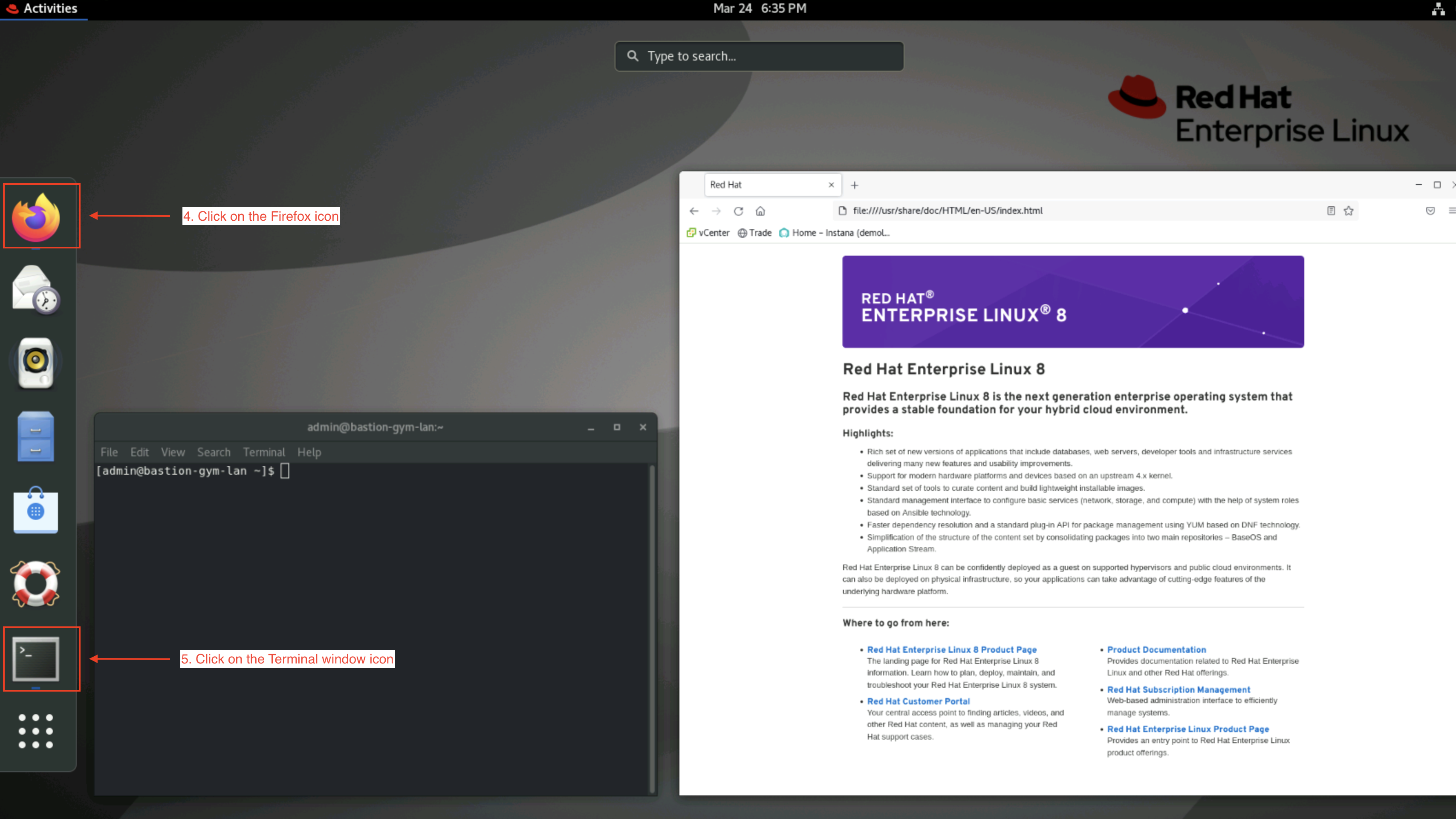Click the 'Where to go from here:' heading
Viewport: 1456px width, 819px height.
tap(896, 623)
